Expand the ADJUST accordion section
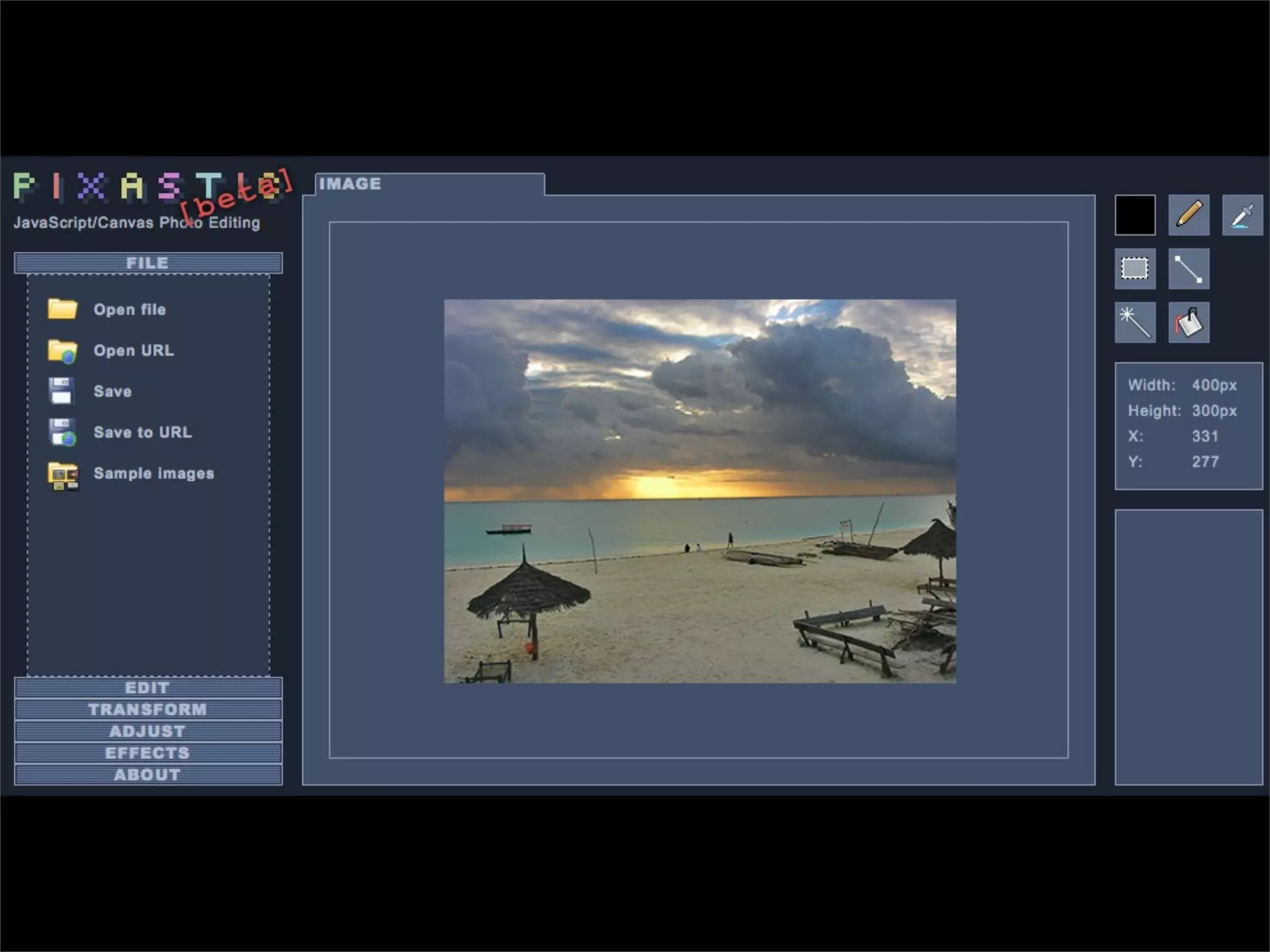Image resolution: width=1270 pixels, height=952 pixels. pos(148,731)
